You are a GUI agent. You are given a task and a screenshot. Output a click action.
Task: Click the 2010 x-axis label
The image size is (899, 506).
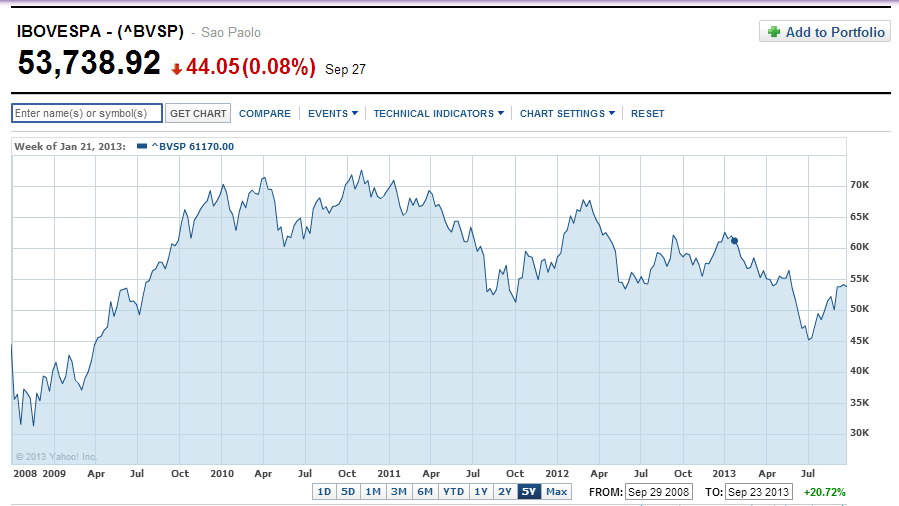(x=222, y=473)
